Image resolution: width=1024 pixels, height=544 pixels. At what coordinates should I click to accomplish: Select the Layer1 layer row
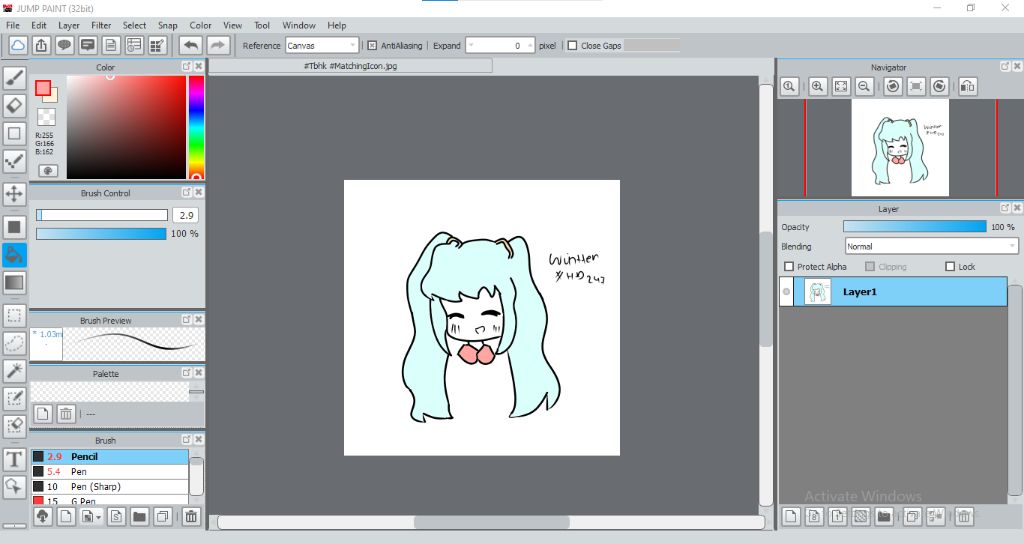coord(893,292)
